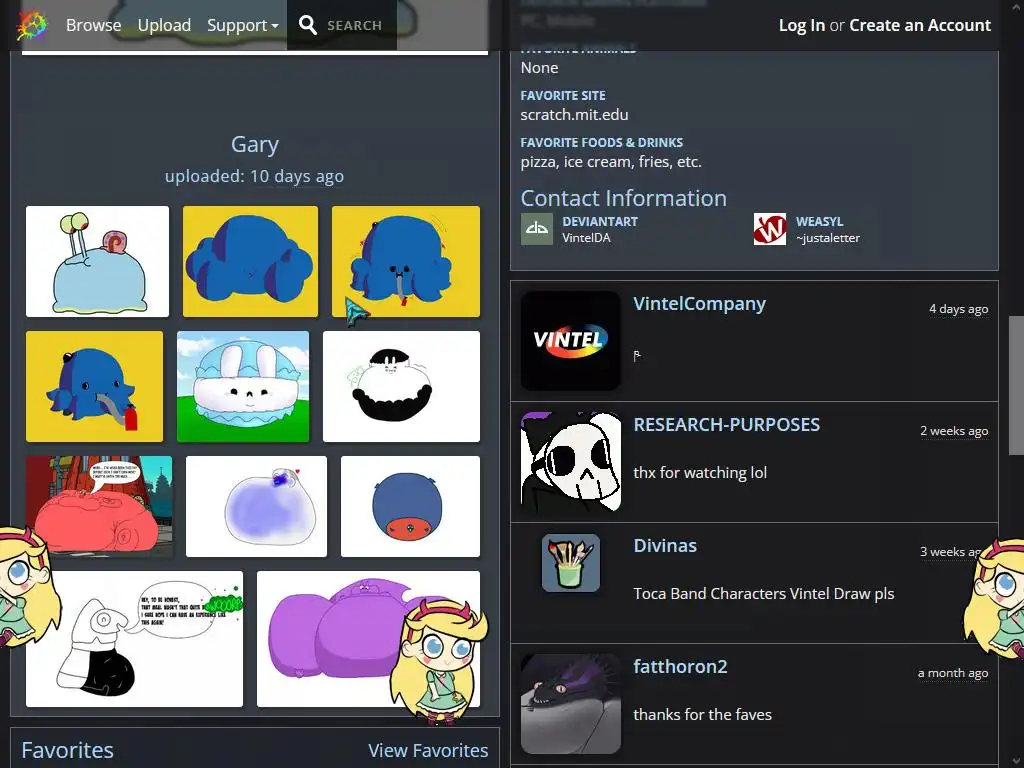Click the ~justaletter username text
The height and width of the screenshot is (768, 1024).
coord(828,238)
